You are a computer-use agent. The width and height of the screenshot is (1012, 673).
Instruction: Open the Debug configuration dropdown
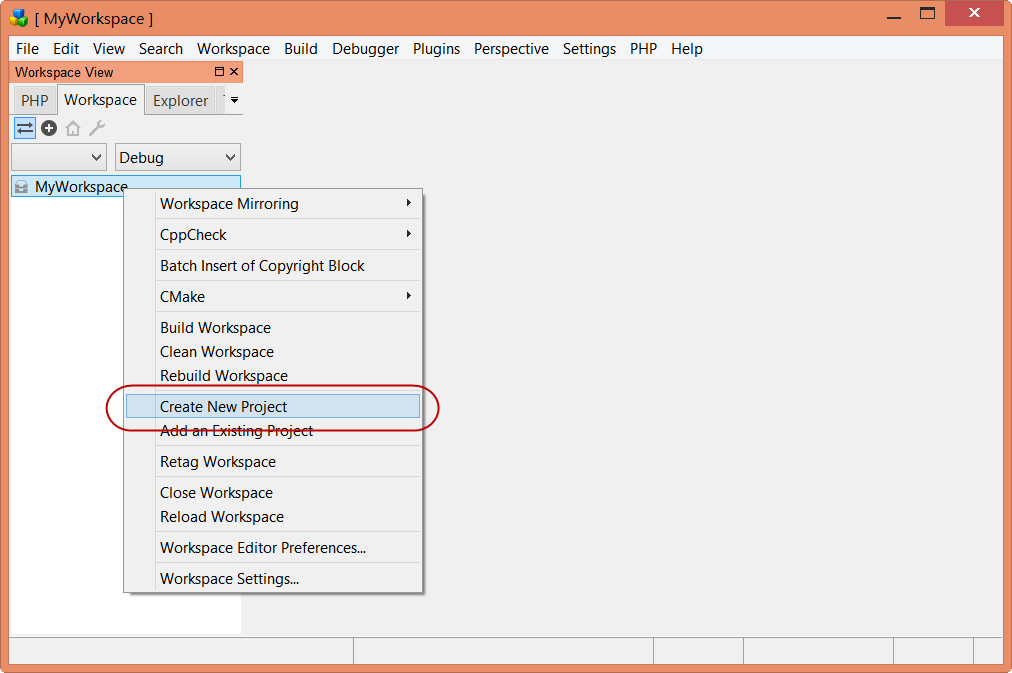pos(177,157)
